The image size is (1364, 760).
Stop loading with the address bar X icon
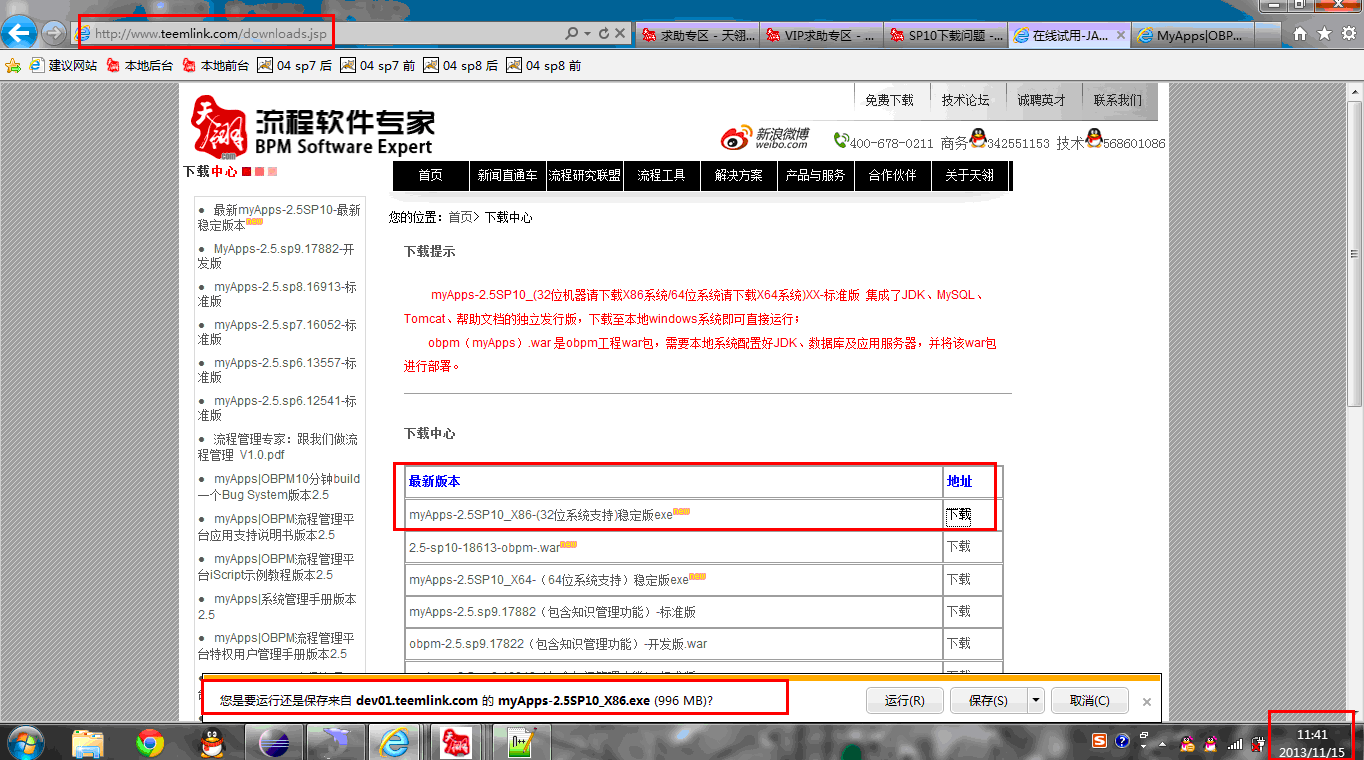tap(620, 34)
